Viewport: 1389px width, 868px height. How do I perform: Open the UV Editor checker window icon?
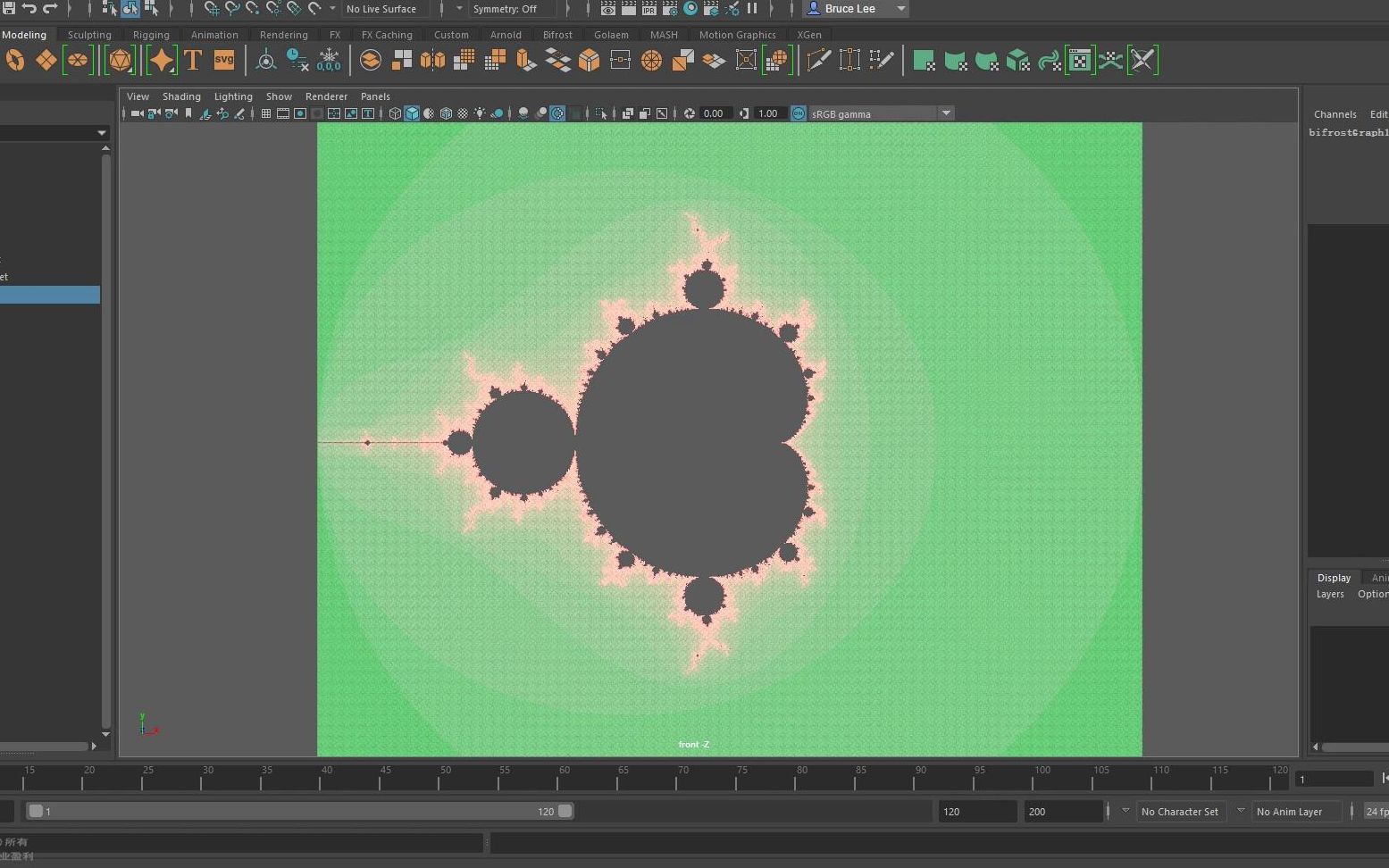pyautogui.click(x=1080, y=60)
